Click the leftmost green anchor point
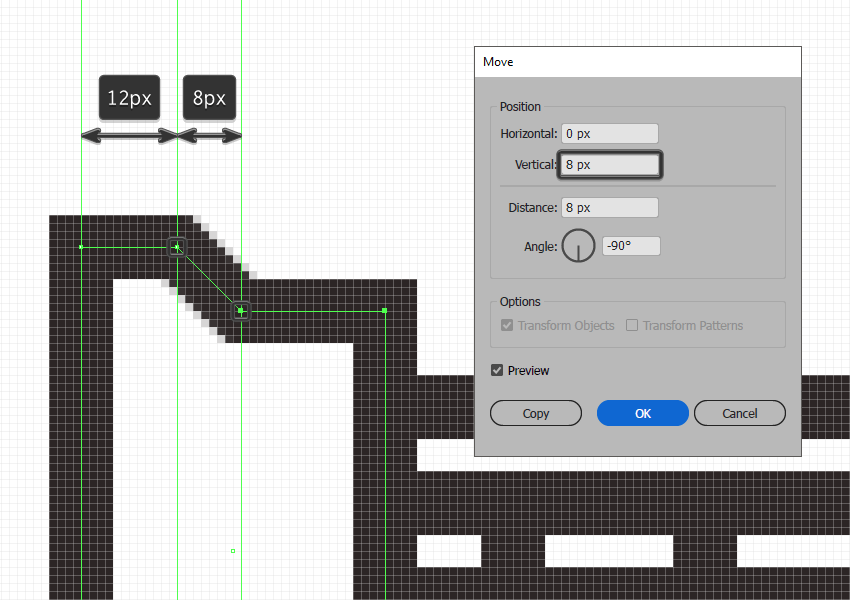Image resolution: width=850 pixels, height=600 pixels. [81, 247]
